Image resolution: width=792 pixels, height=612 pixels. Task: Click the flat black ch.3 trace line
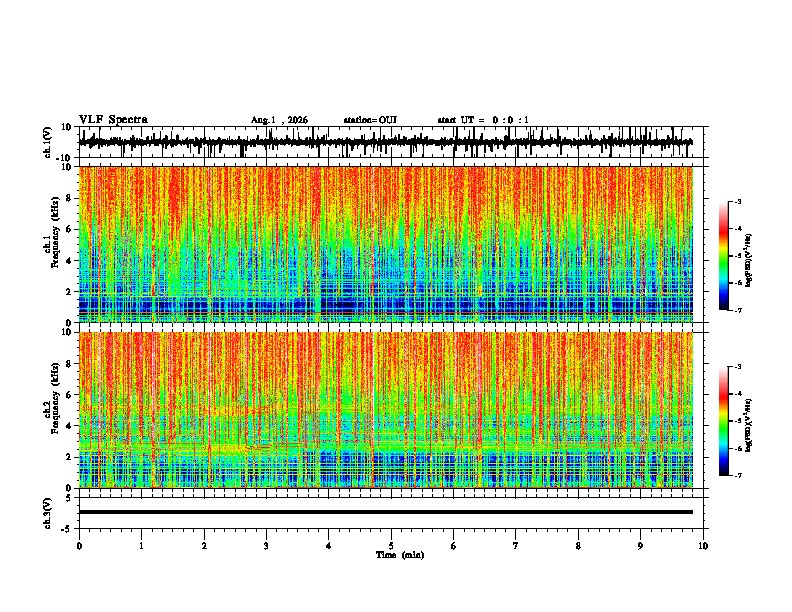[386, 512]
